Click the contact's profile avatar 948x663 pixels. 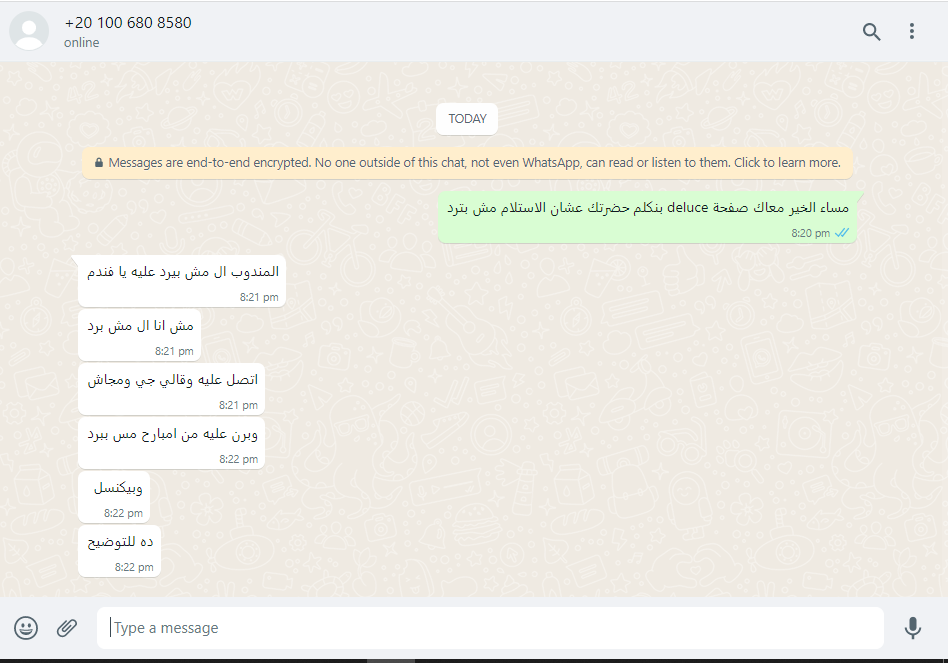coord(29,31)
